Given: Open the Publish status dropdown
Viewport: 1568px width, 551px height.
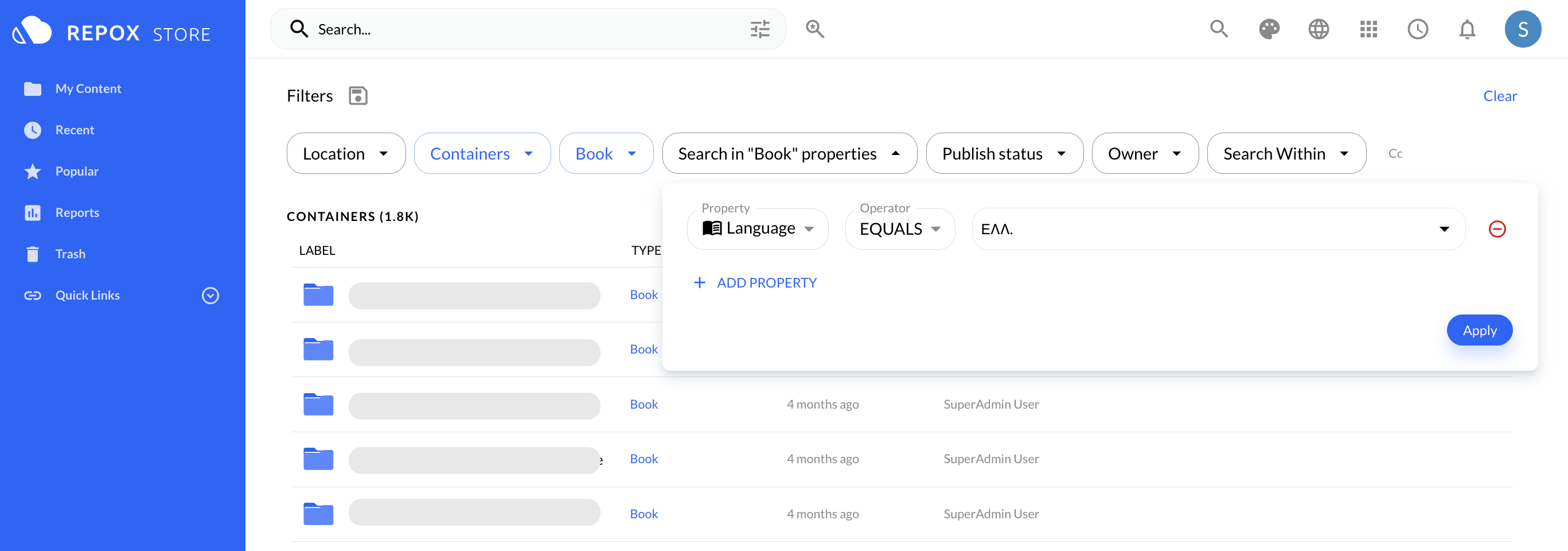Looking at the screenshot, I should click(x=1004, y=153).
